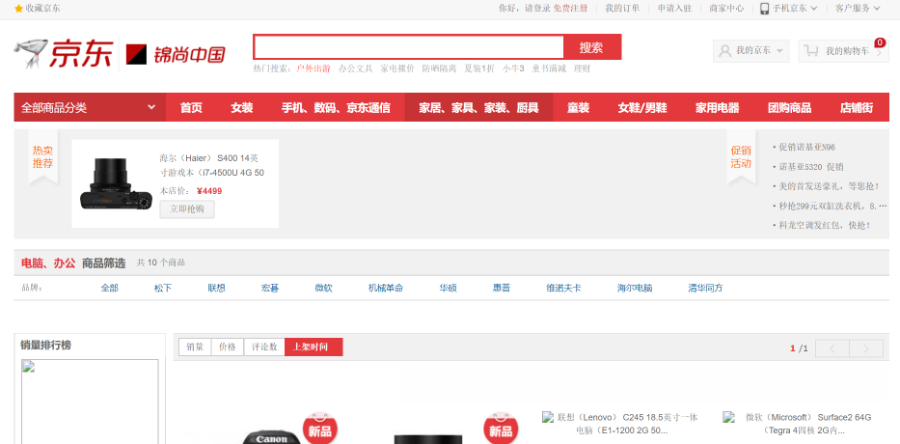Open promotion 促销诺基亚N96
The image size is (900, 444).
pyautogui.click(x=807, y=147)
